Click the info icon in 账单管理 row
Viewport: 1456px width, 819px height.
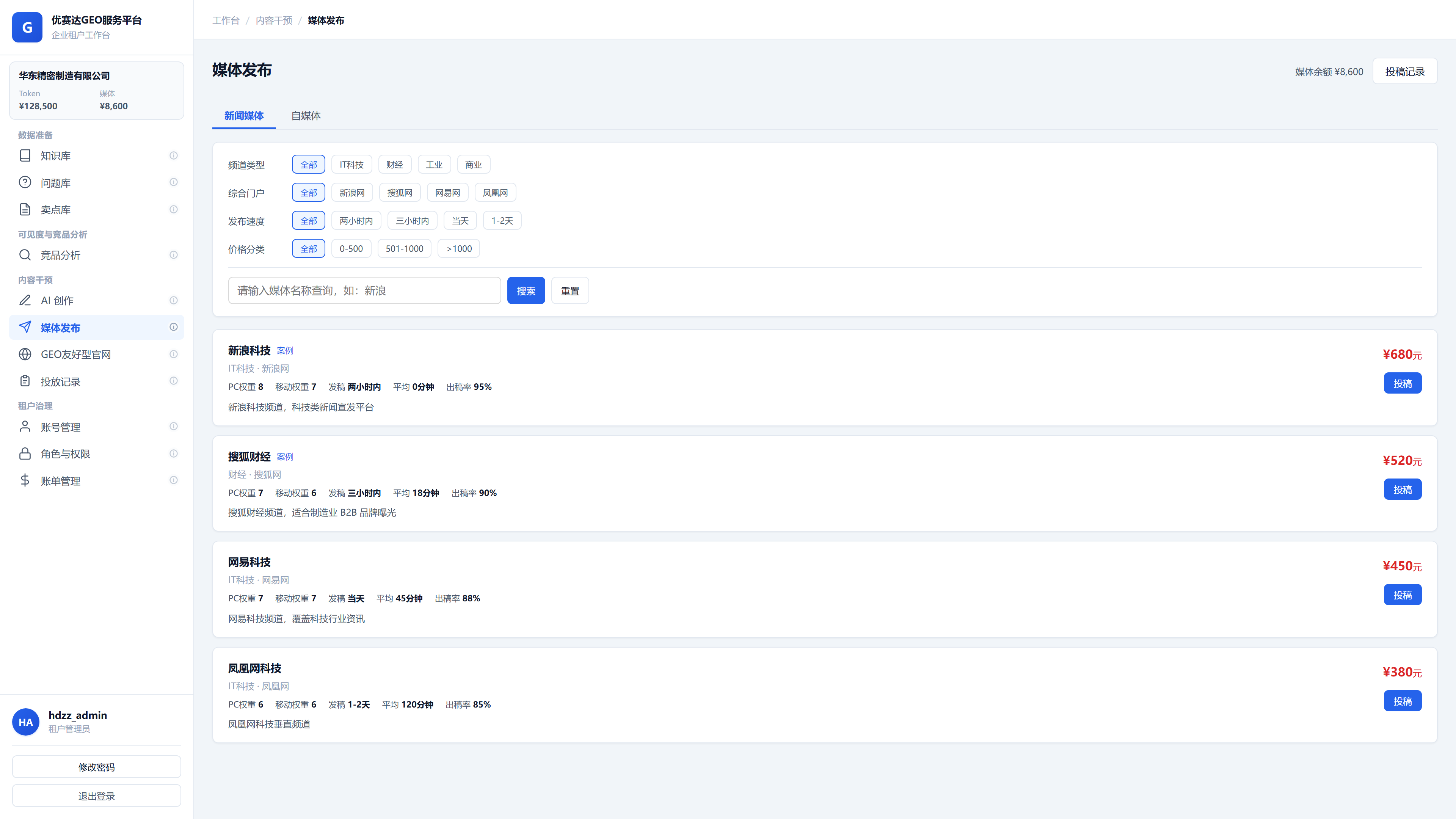pos(174,480)
